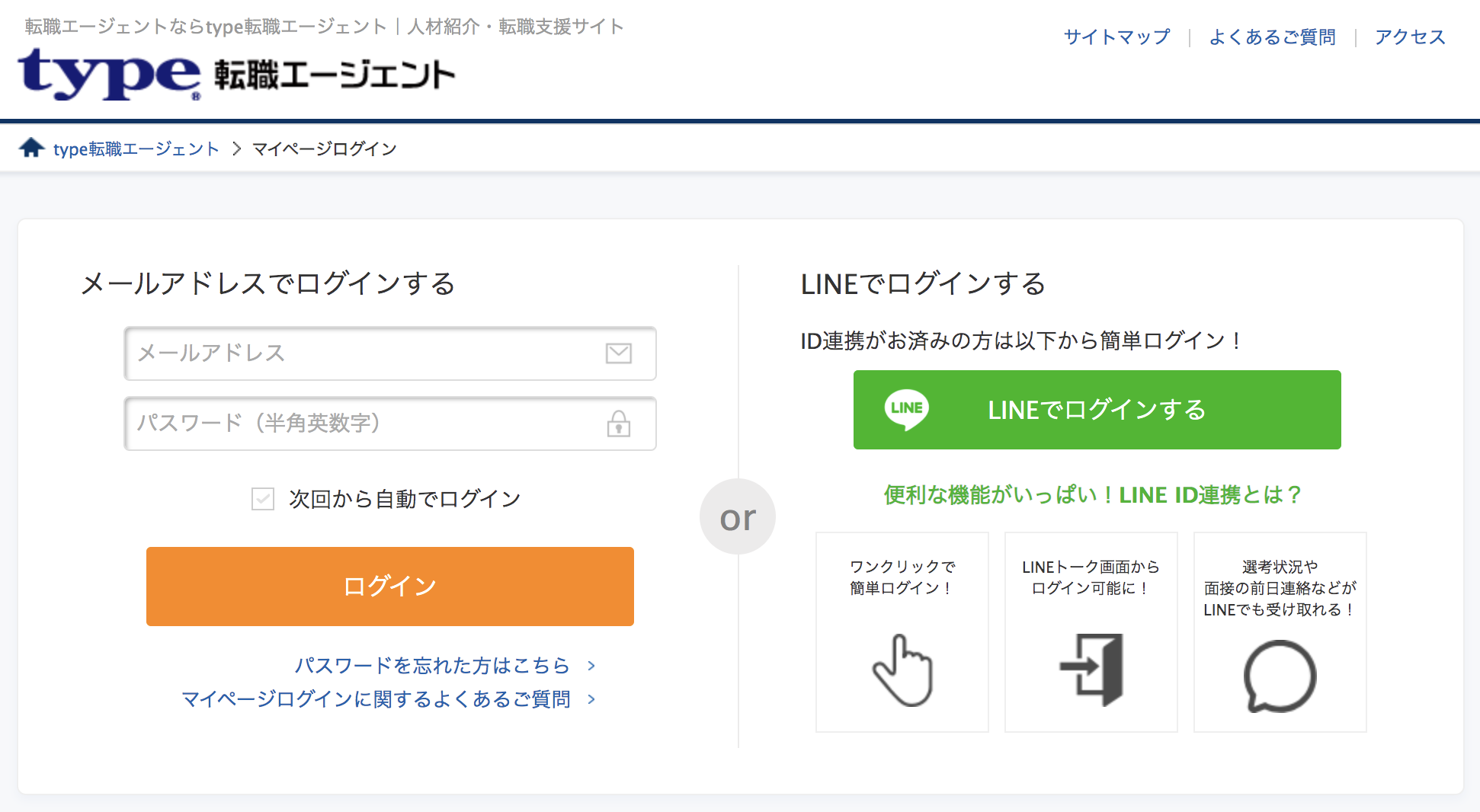Click the マイページログイン breadcrumb text

click(x=325, y=149)
